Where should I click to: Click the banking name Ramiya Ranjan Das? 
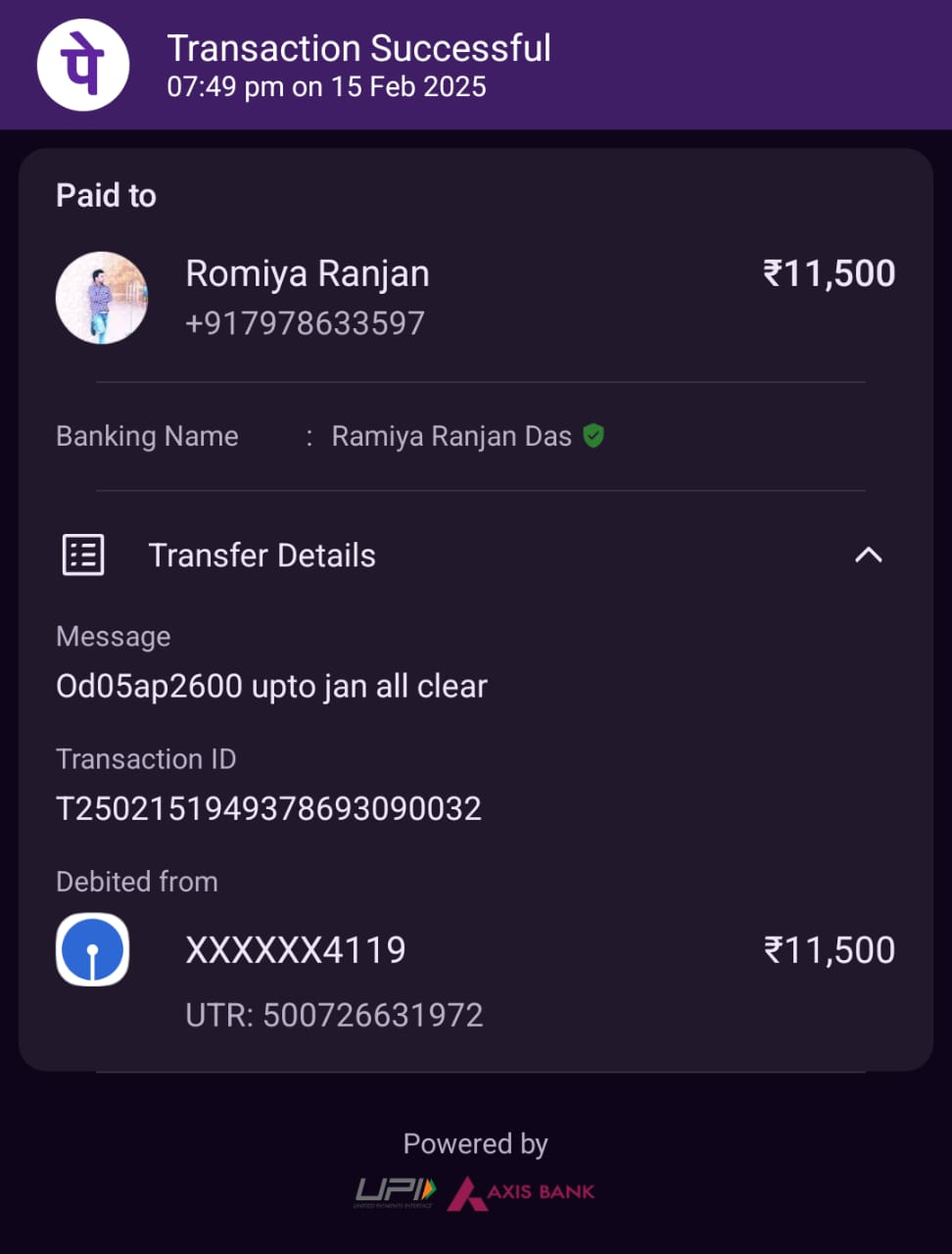pyautogui.click(x=452, y=436)
